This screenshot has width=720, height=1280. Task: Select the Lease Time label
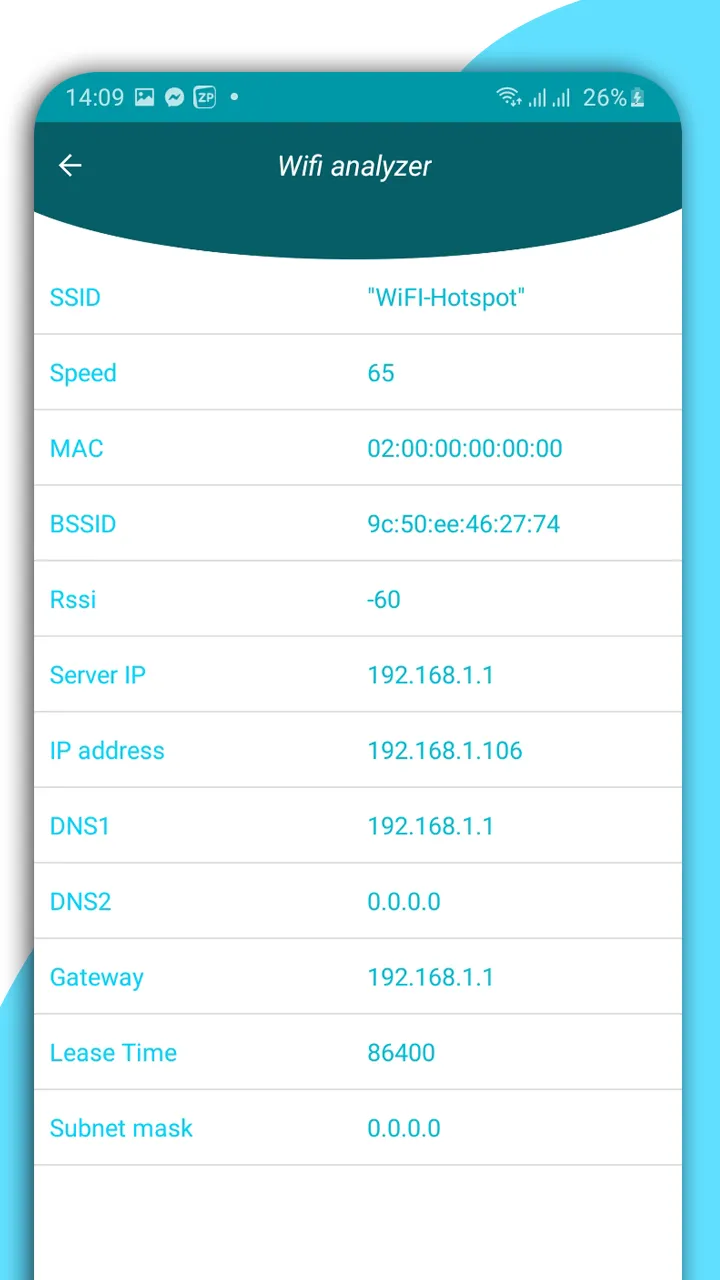point(113,1052)
